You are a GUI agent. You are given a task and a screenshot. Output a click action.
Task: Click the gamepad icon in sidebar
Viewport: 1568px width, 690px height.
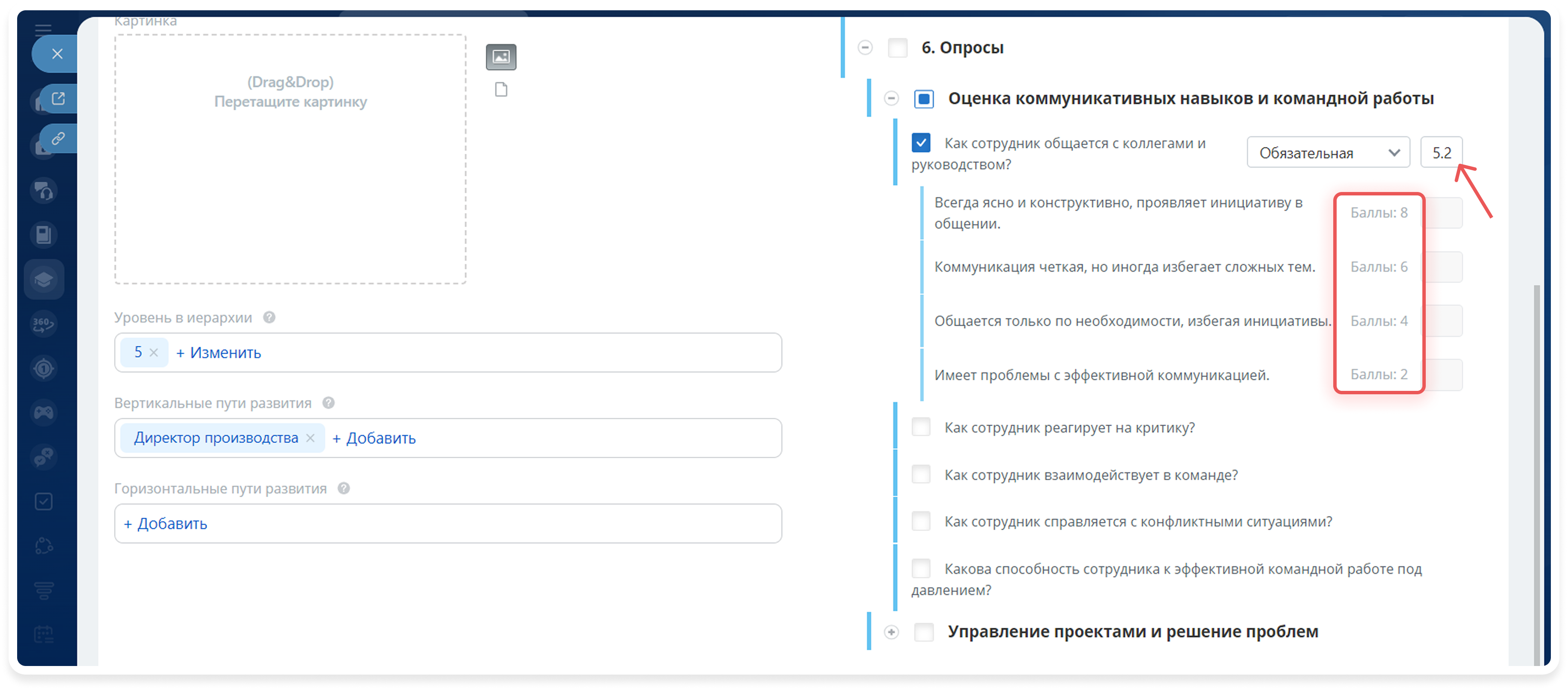click(x=44, y=413)
